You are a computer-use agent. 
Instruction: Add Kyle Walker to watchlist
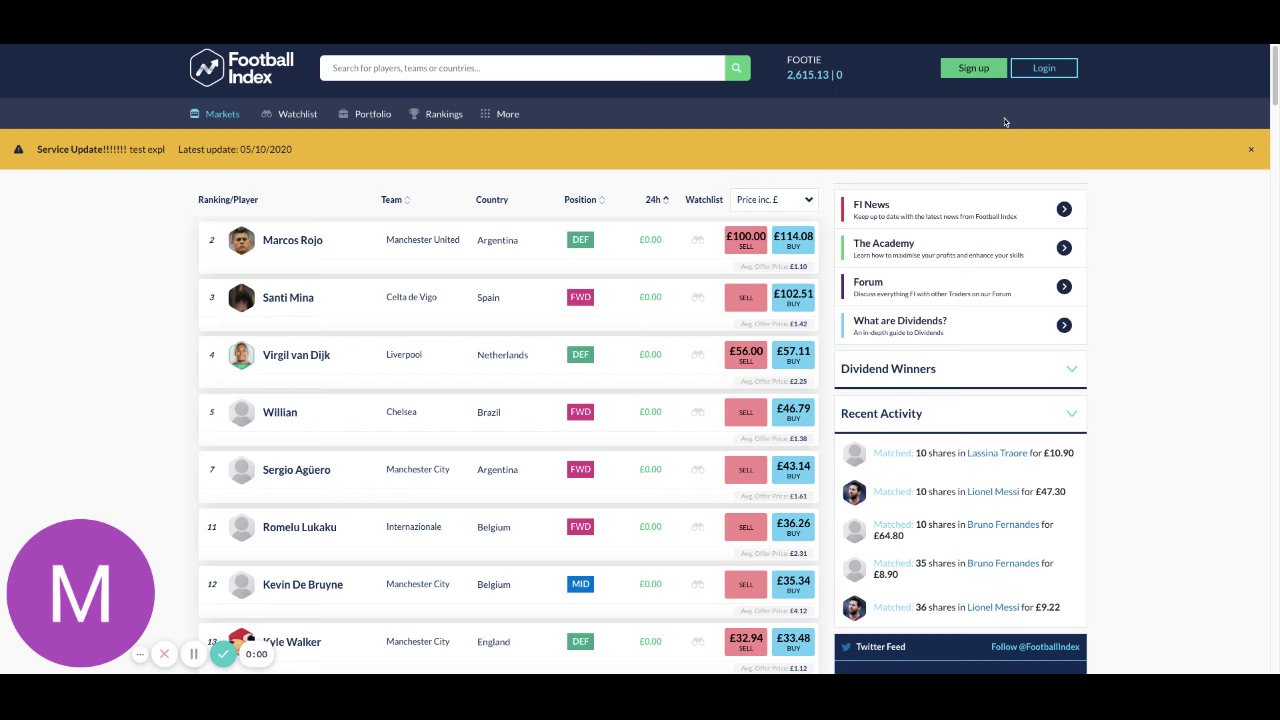pyautogui.click(x=698, y=642)
